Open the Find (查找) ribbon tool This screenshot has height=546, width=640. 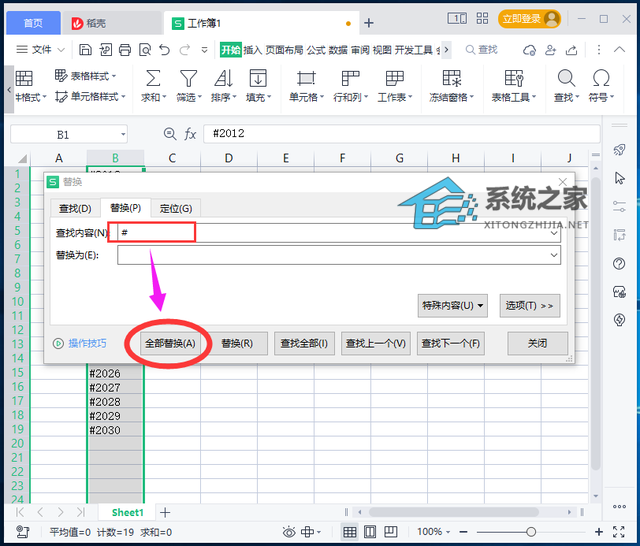coord(567,86)
